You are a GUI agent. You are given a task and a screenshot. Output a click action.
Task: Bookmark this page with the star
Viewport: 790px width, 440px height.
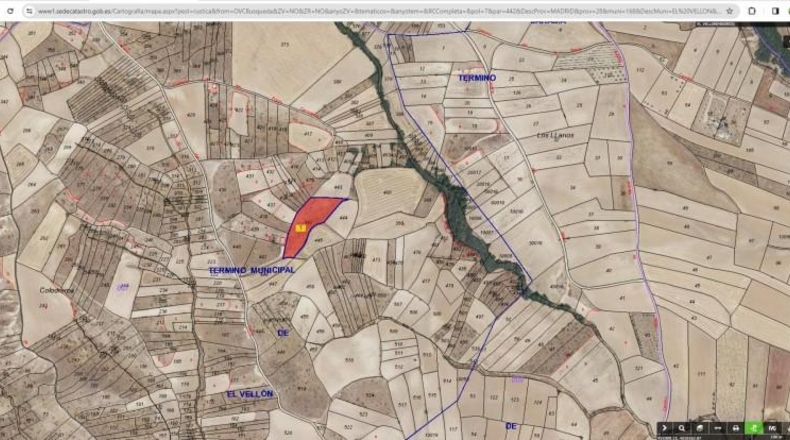729,11
